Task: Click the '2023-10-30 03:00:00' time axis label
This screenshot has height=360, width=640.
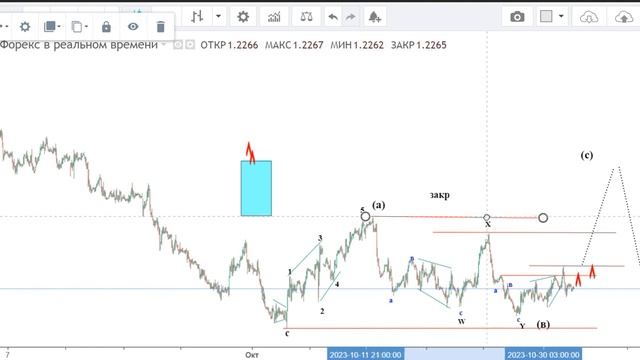Action: click(543, 354)
